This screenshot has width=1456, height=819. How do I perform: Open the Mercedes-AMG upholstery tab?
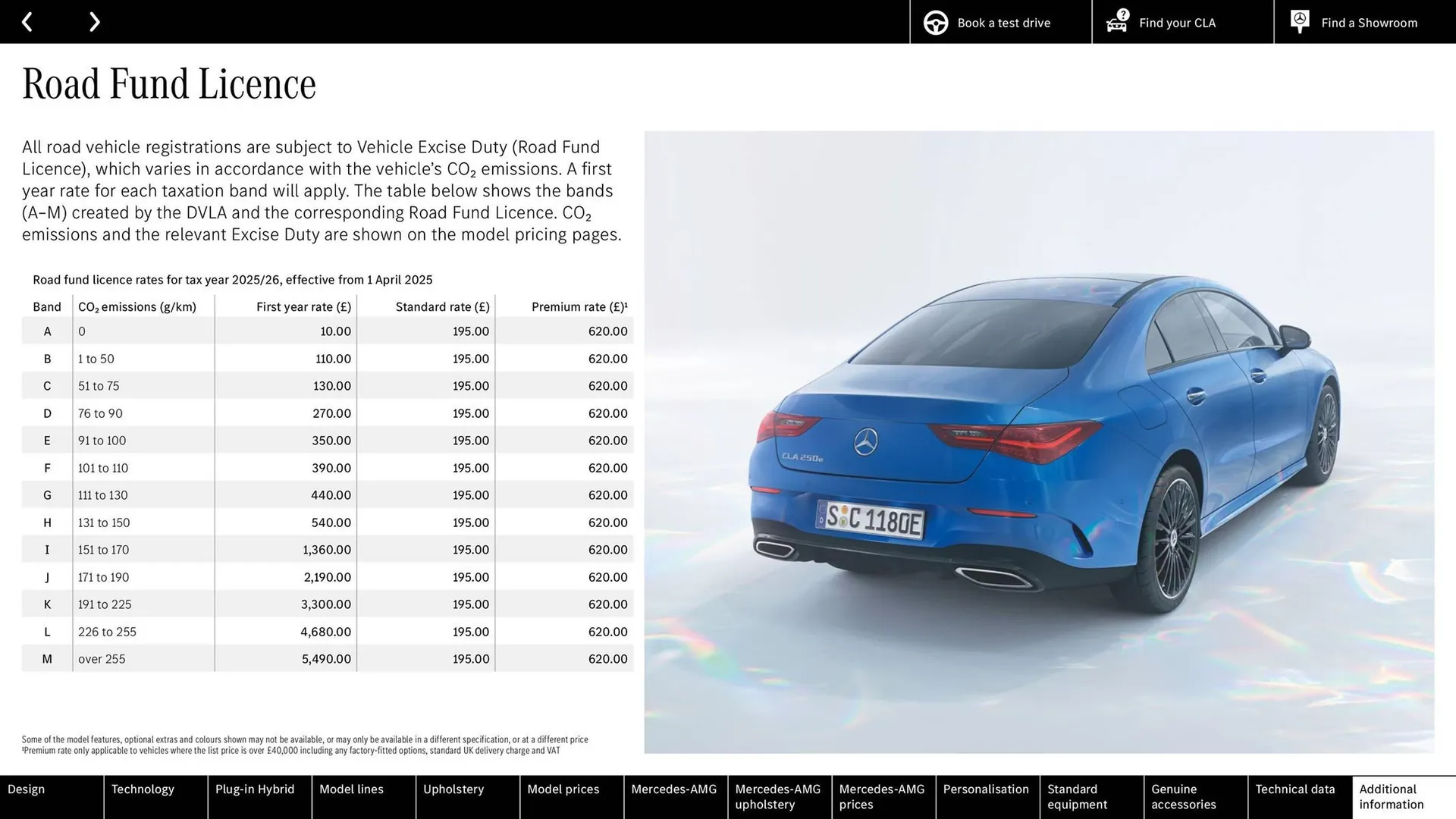pyautogui.click(x=779, y=796)
